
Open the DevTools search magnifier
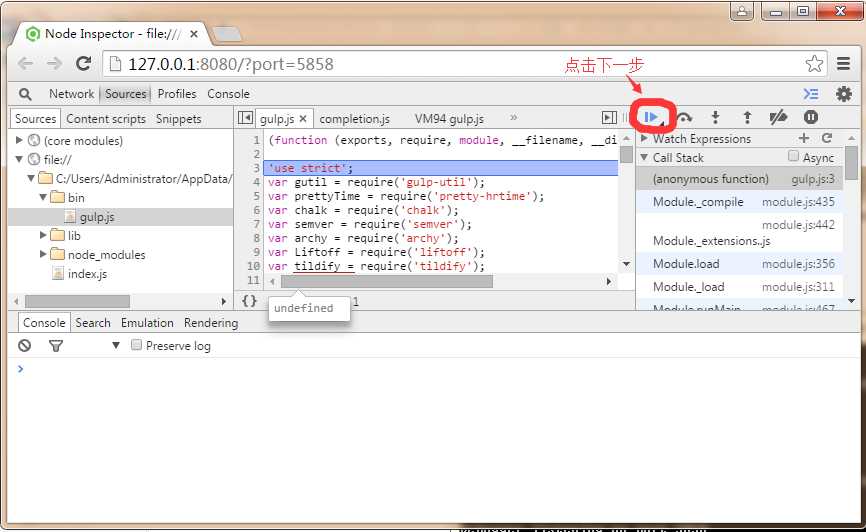pyautogui.click(x=25, y=94)
